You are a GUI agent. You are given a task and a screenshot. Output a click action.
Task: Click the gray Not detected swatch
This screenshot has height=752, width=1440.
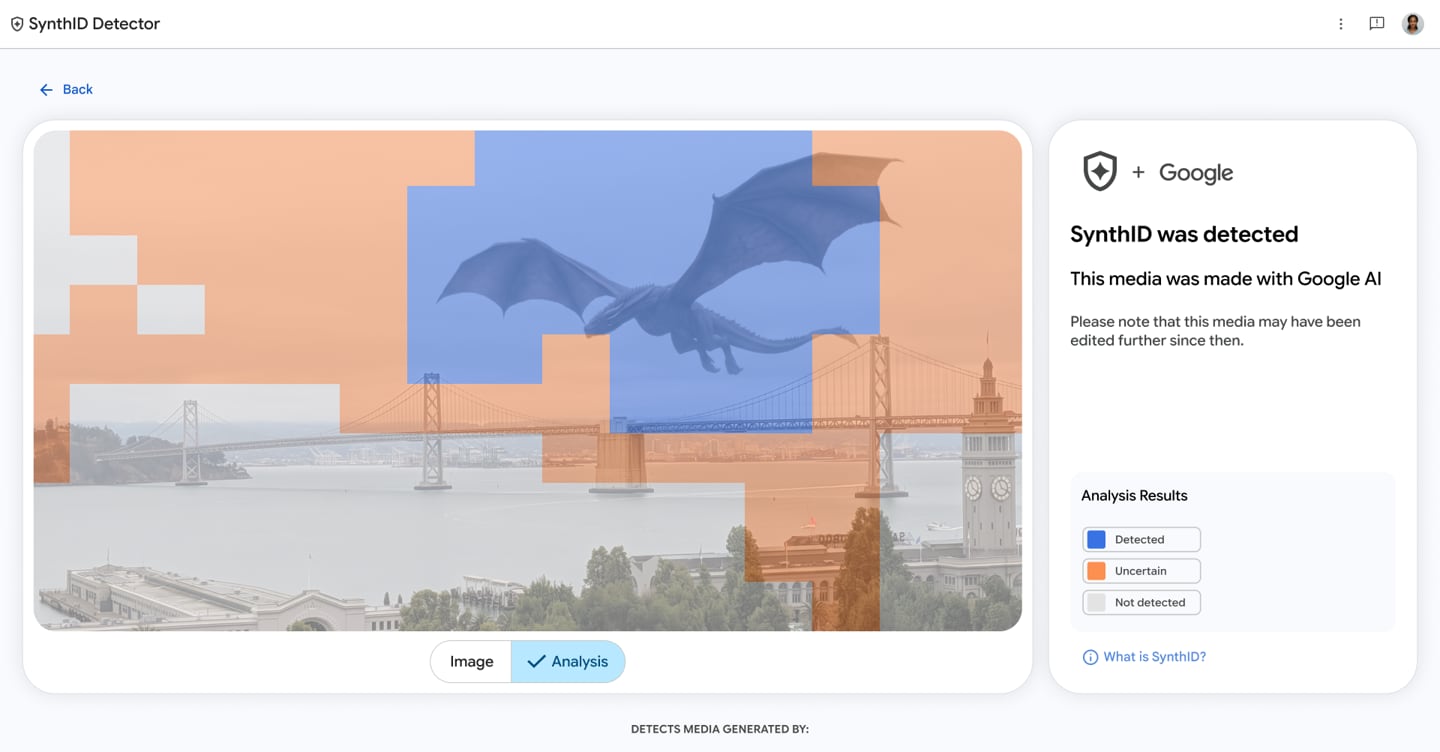pyautogui.click(x=1096, y=603)
